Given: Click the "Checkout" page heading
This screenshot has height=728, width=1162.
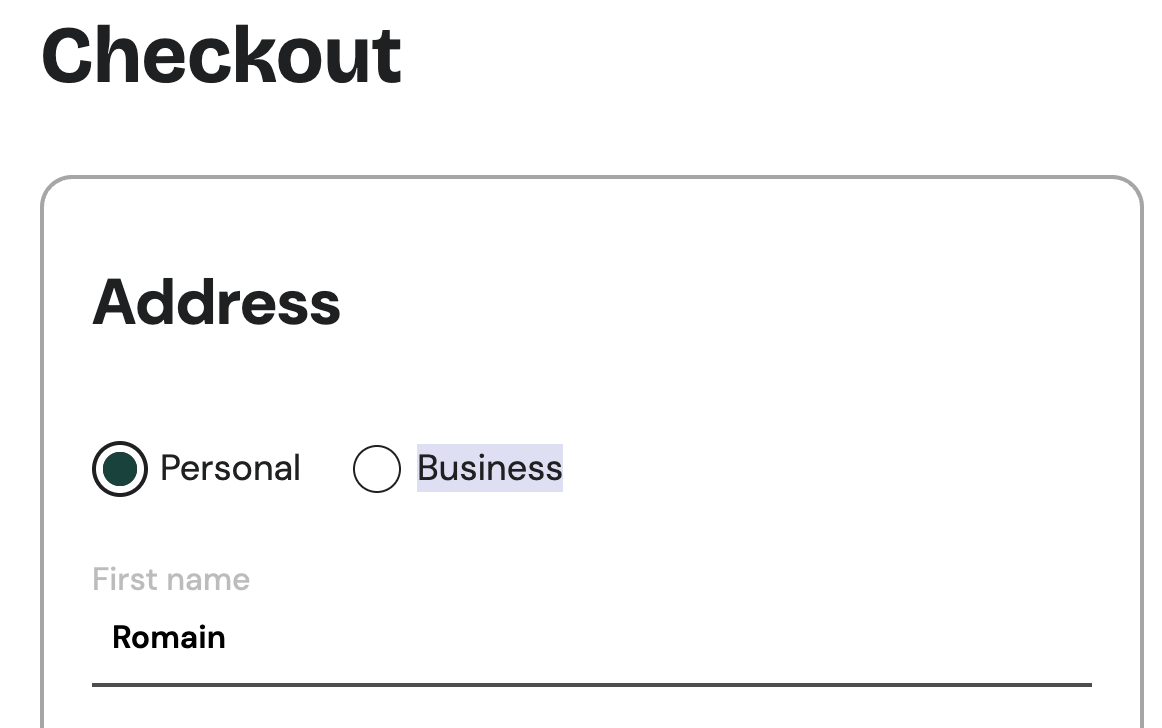Looking at the screenshot, I should [221, 55].
